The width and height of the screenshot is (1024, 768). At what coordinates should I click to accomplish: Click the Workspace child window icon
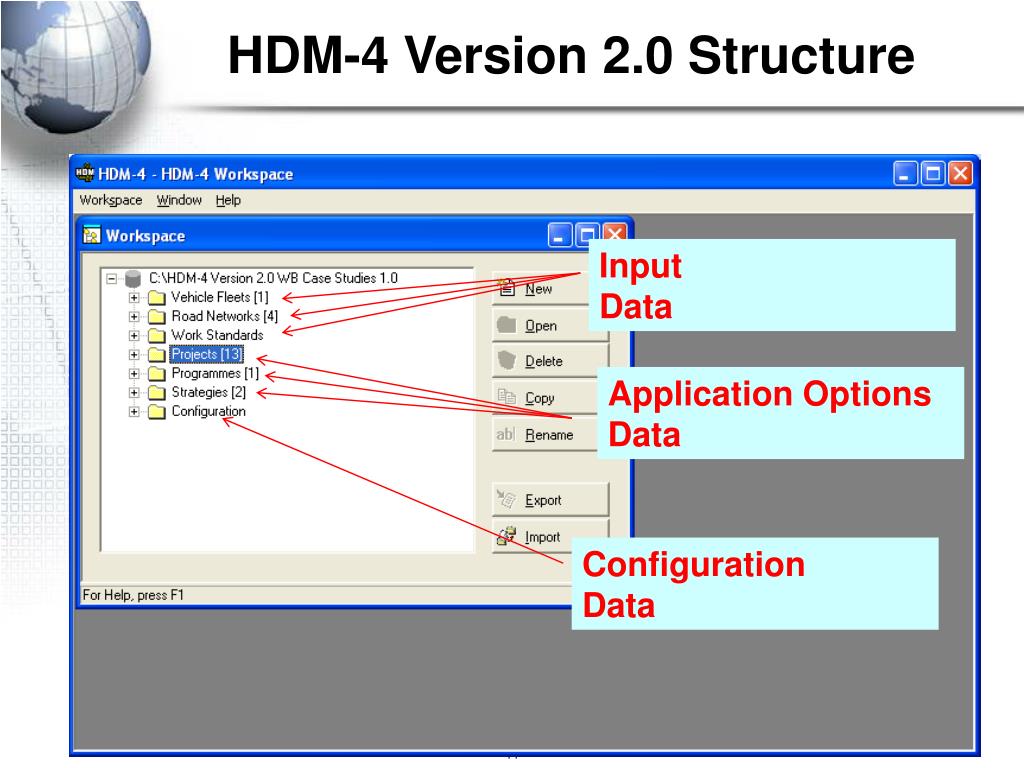click(92, 235)
